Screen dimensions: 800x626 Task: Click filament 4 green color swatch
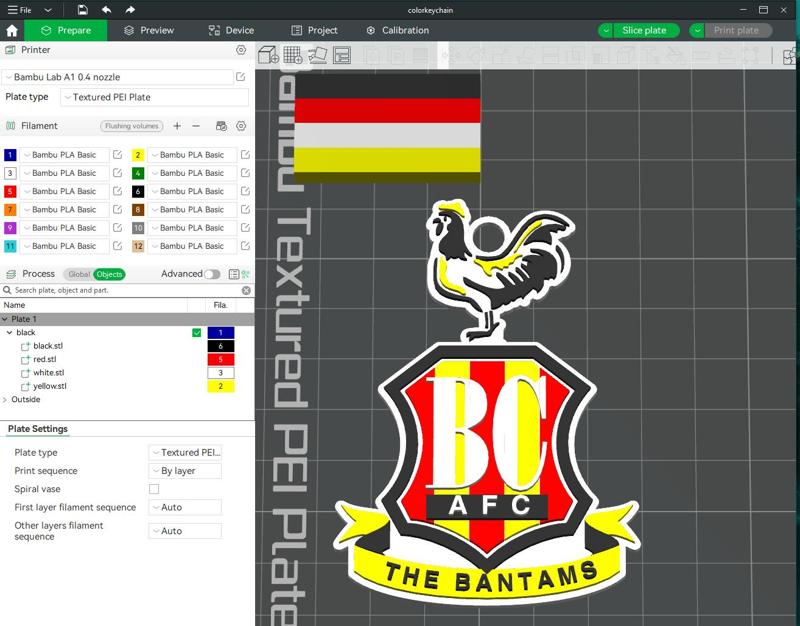coord(138,173)
